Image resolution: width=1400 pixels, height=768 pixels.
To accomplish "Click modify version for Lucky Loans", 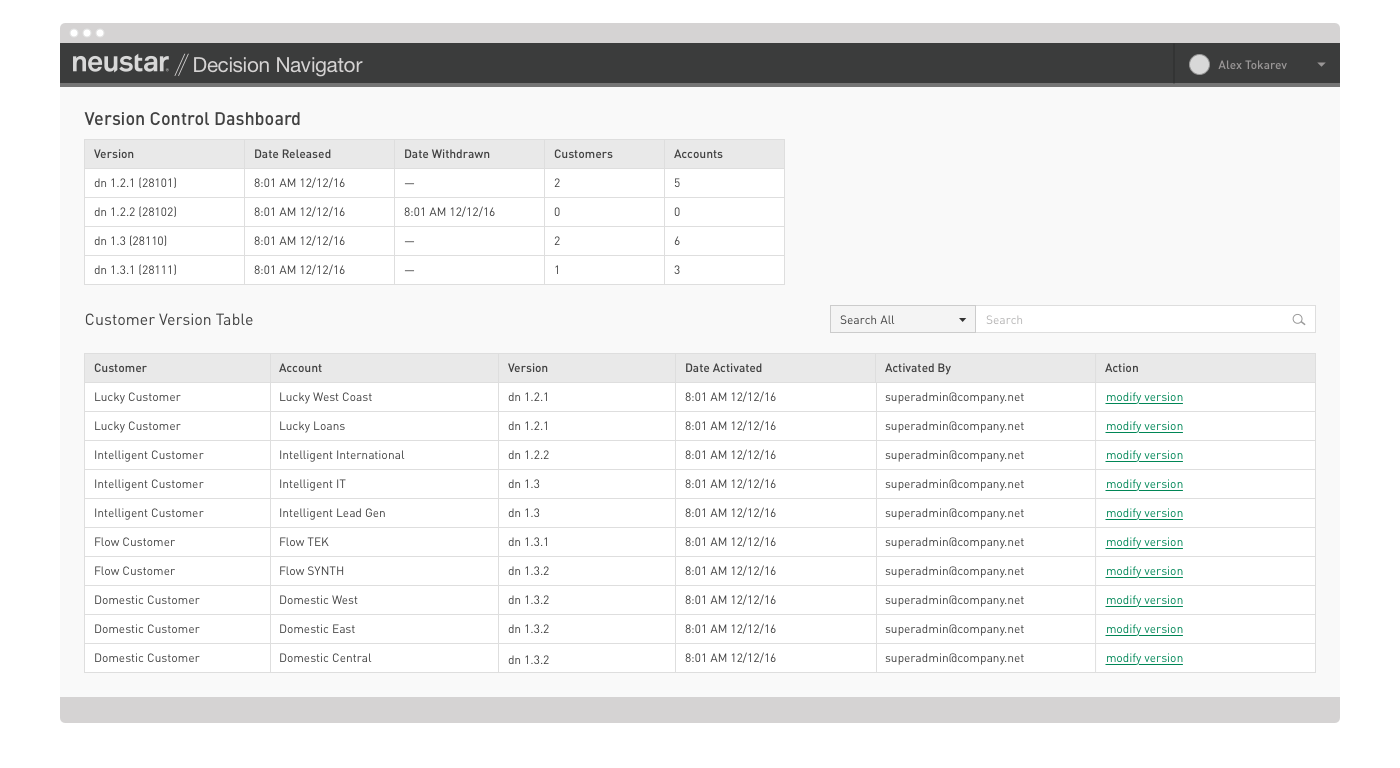I will 1144,426.
